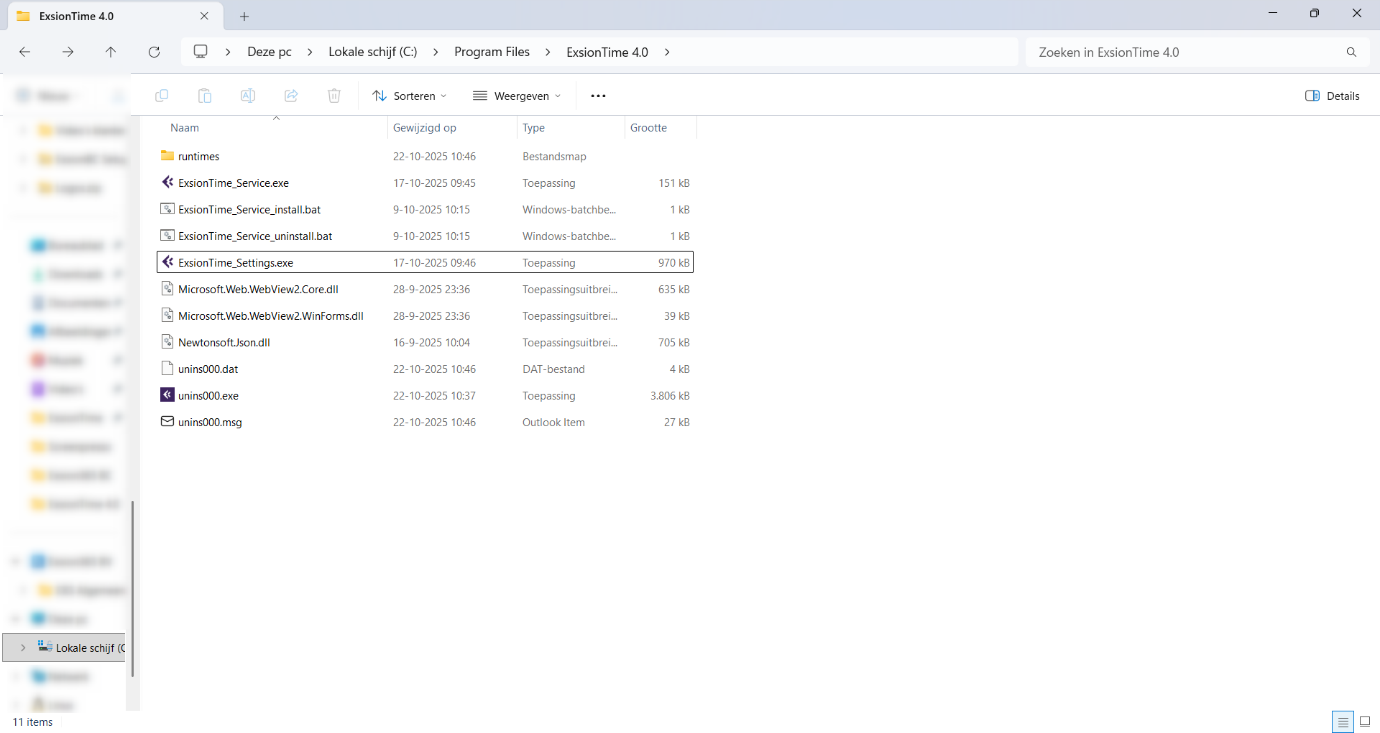The height and width of the screenshot is (733, 1380).
Task: Add a new tab
Action: (244, 16)
